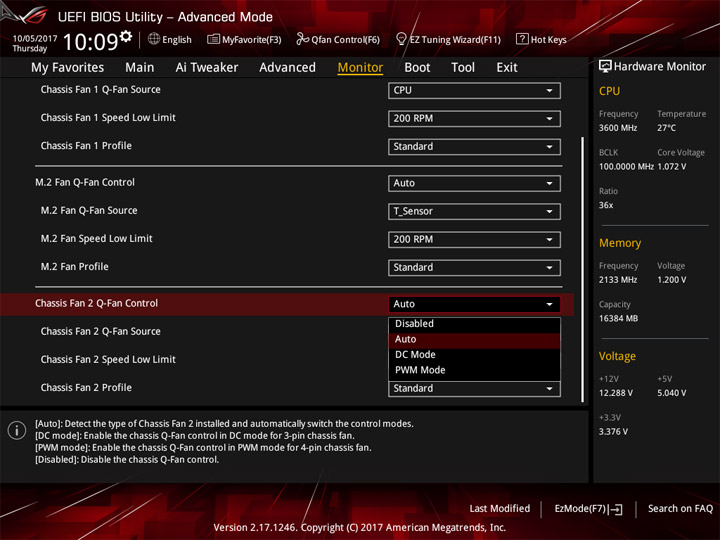Click BCLK value 100.0000 MHz
Screen dimensions: 720x540
point(626,166)
